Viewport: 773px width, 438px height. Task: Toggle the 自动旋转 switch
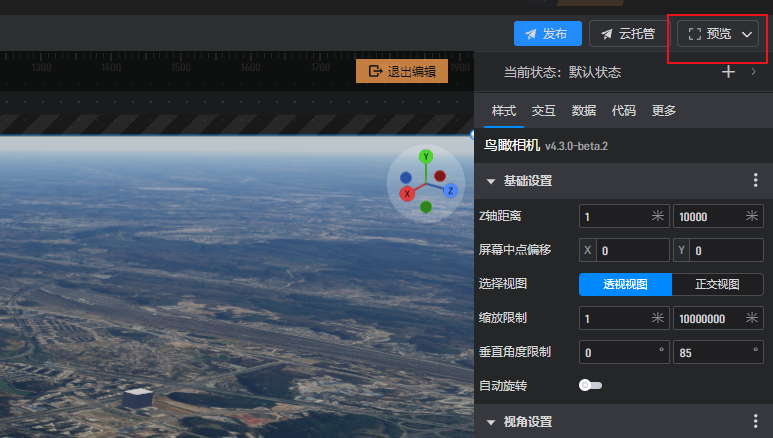click(x=590, y=385)
